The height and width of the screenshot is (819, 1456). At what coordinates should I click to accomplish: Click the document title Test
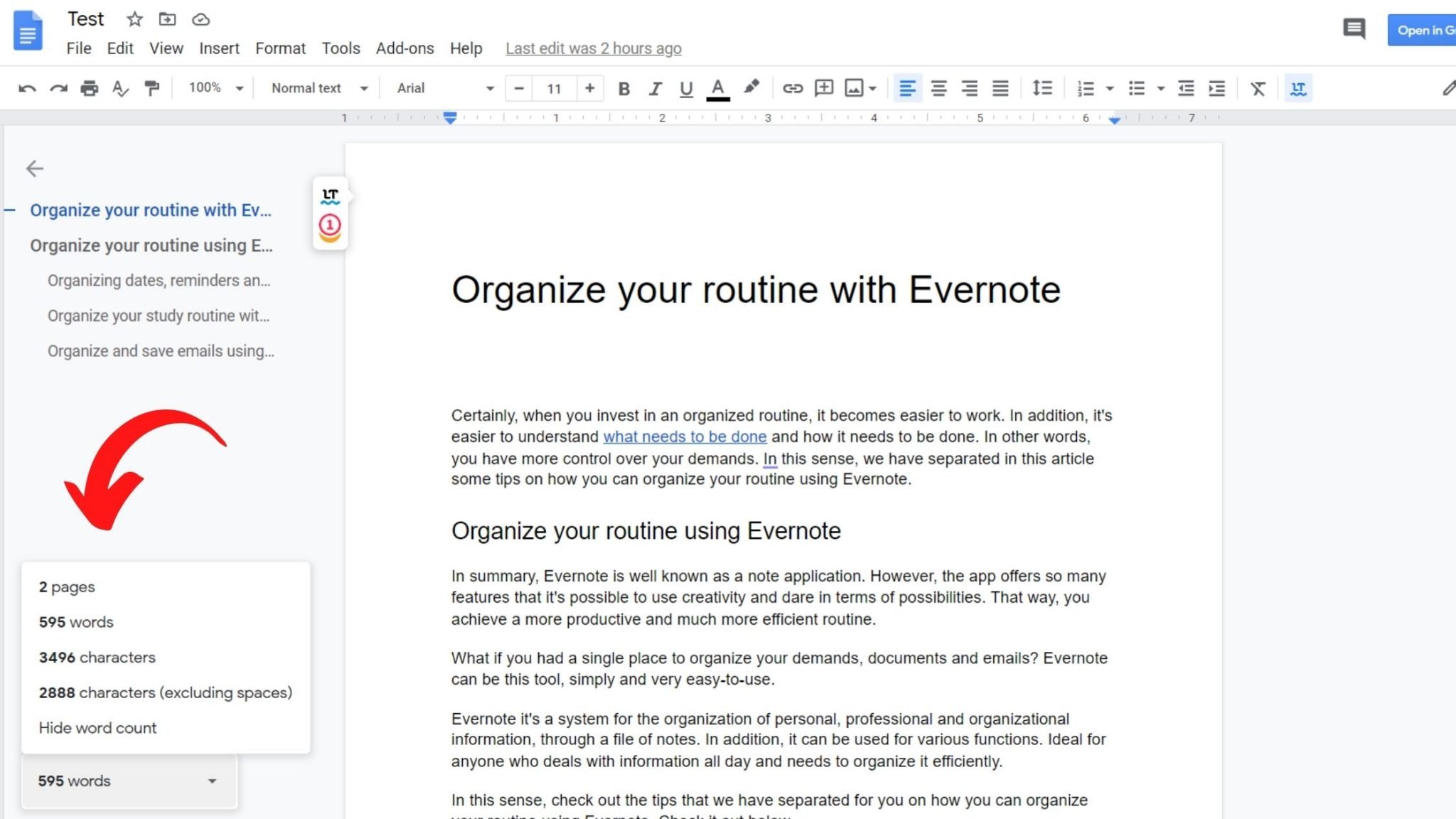85,19
